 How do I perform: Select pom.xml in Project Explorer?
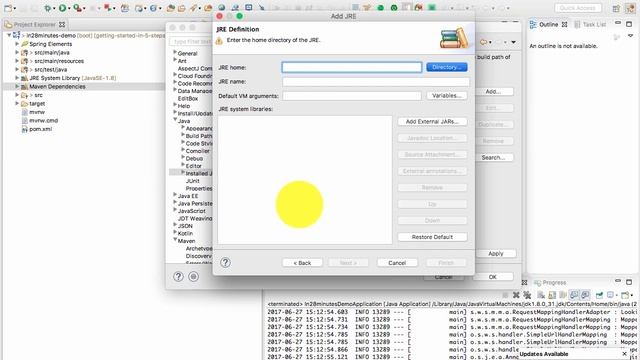point(40,129)
